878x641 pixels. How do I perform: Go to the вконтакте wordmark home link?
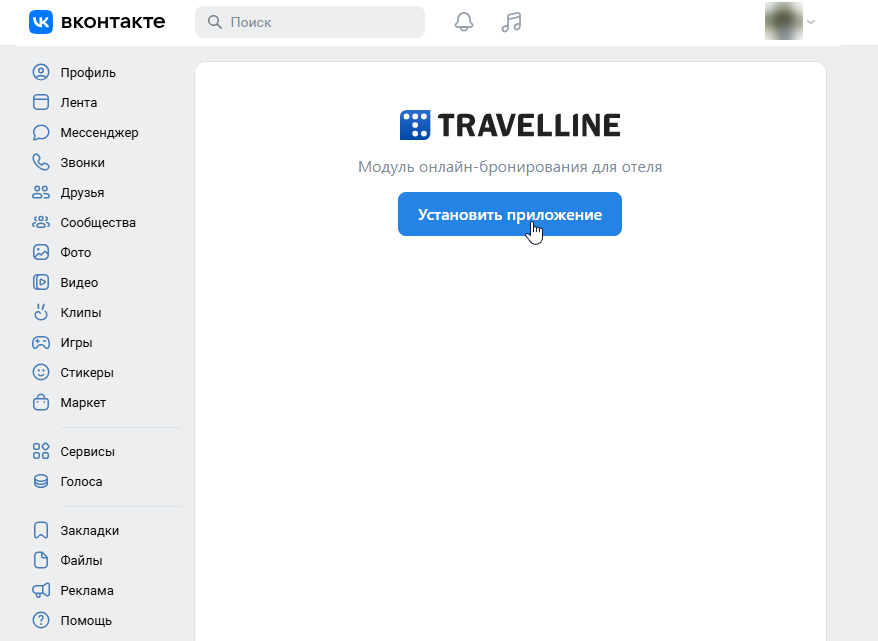point(113,22)
